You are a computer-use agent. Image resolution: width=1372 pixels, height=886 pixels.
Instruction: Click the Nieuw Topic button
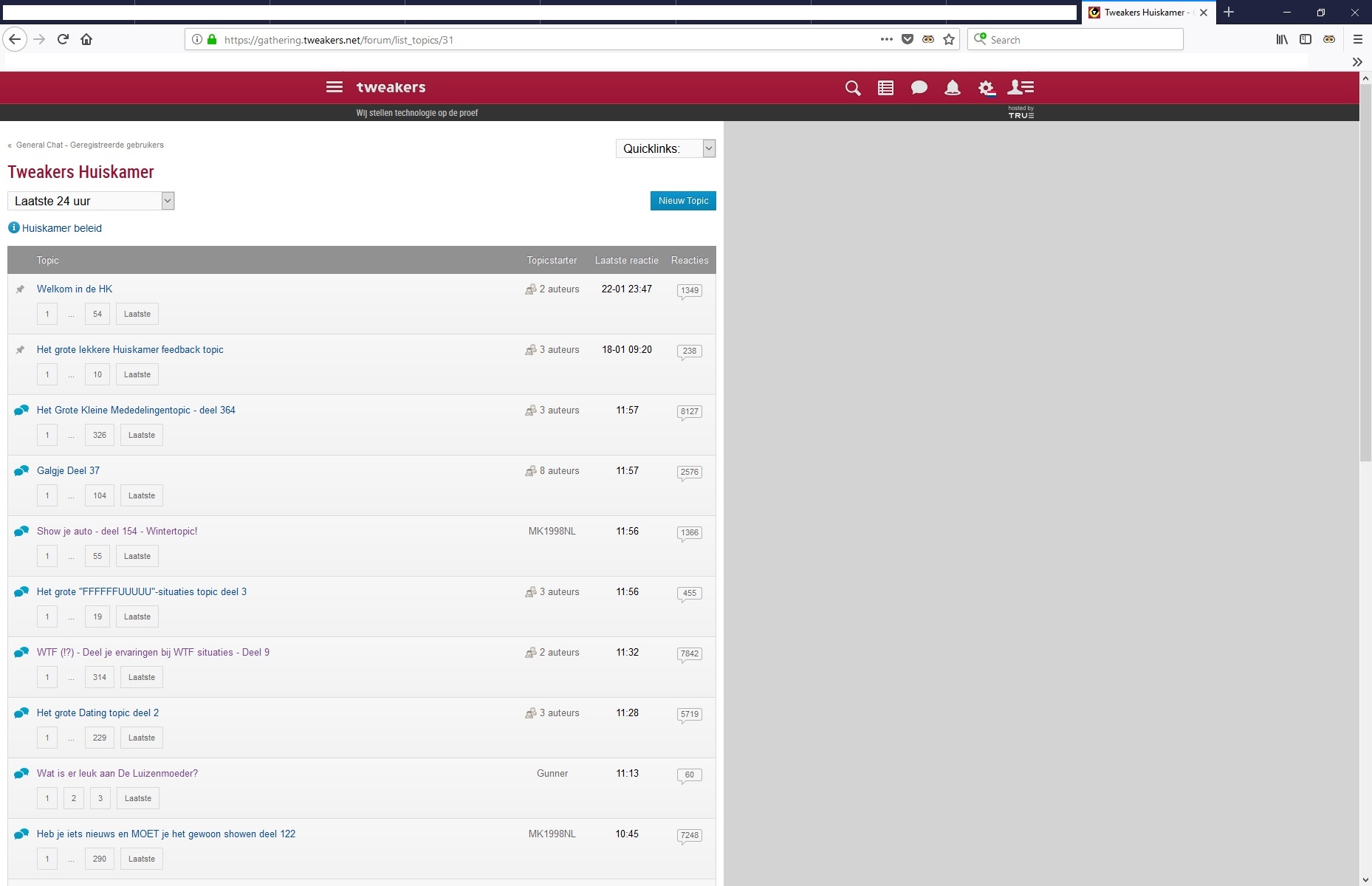pyautogui.click(x=683, y=201)
